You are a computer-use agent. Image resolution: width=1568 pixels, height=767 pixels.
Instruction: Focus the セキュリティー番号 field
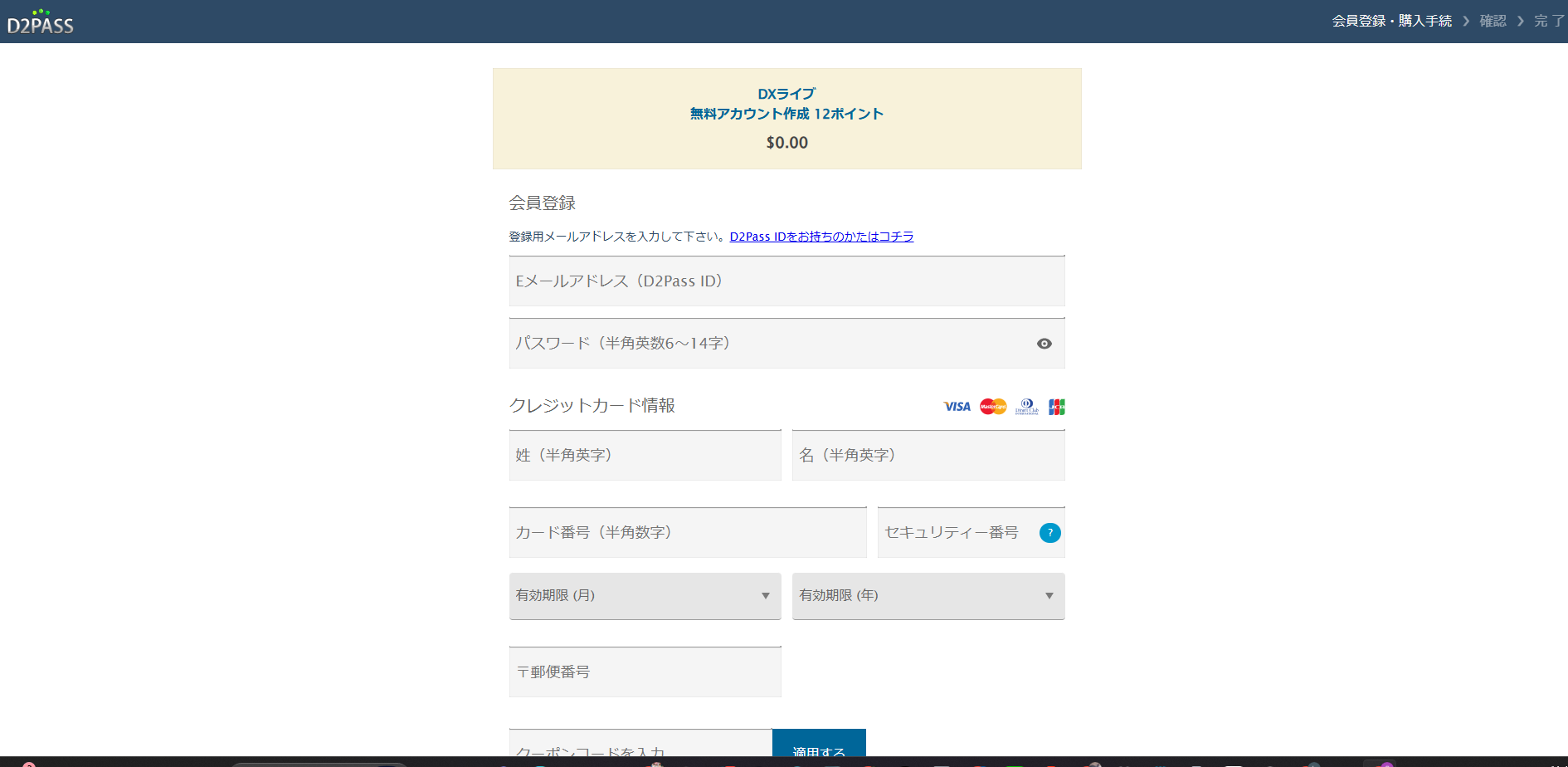(971, 533)
